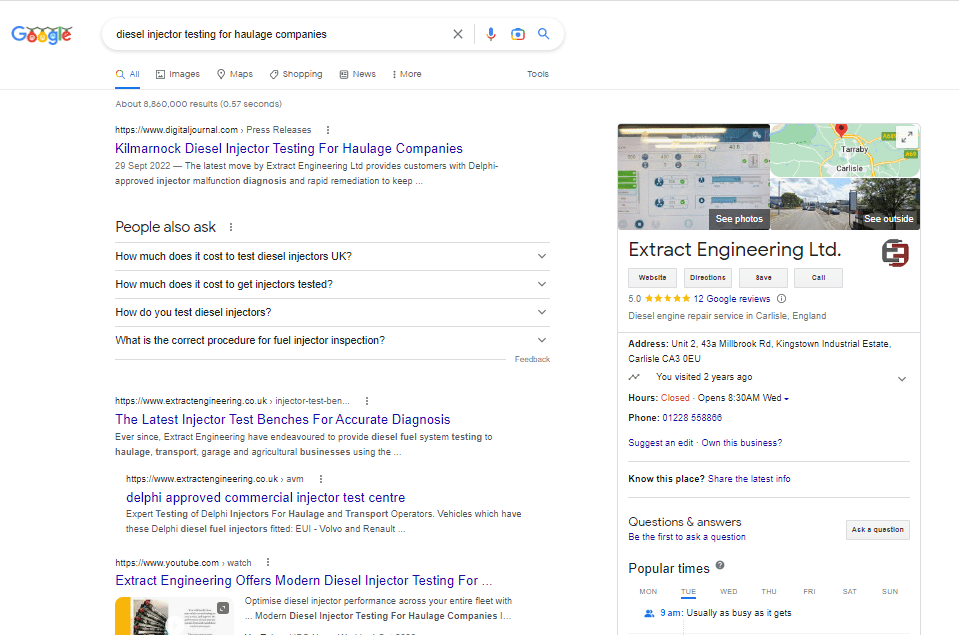Screen dimensions: 959x635
Task: Clear the search query with X
Action: pyautogui.click(x=457, y=34)
